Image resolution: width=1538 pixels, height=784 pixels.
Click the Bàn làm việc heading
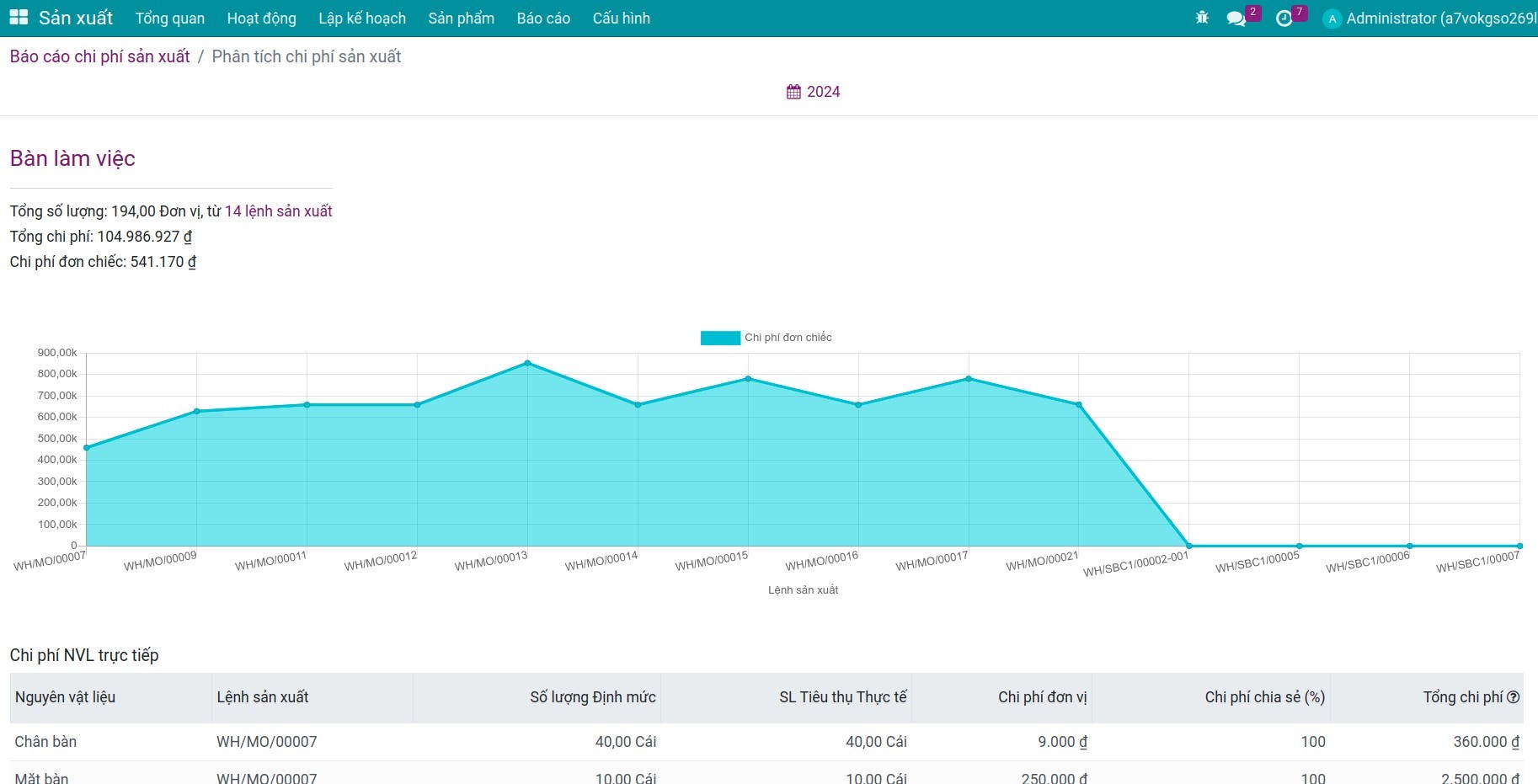pos(72,158)
